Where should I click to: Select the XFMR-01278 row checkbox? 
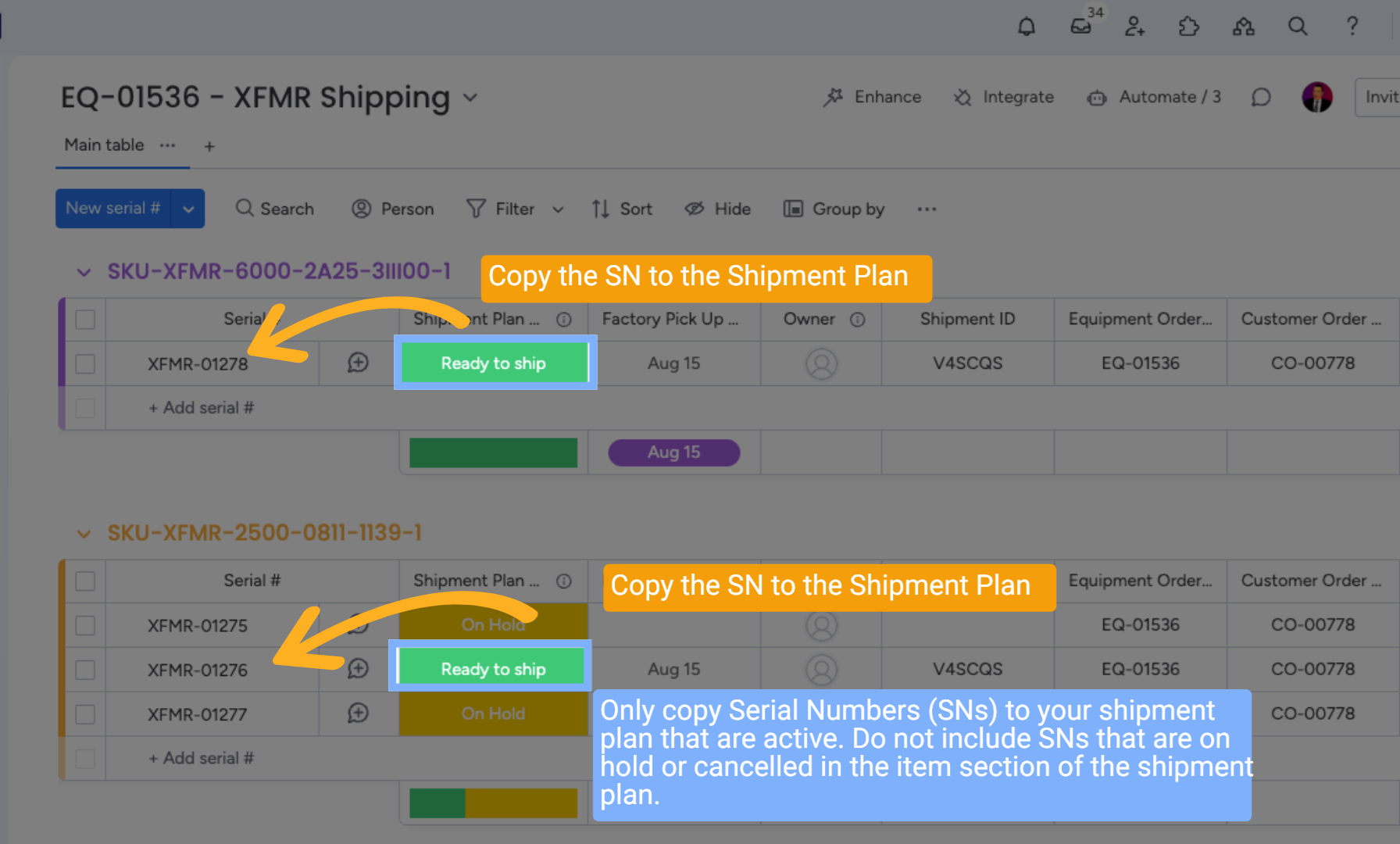[85, 364]
